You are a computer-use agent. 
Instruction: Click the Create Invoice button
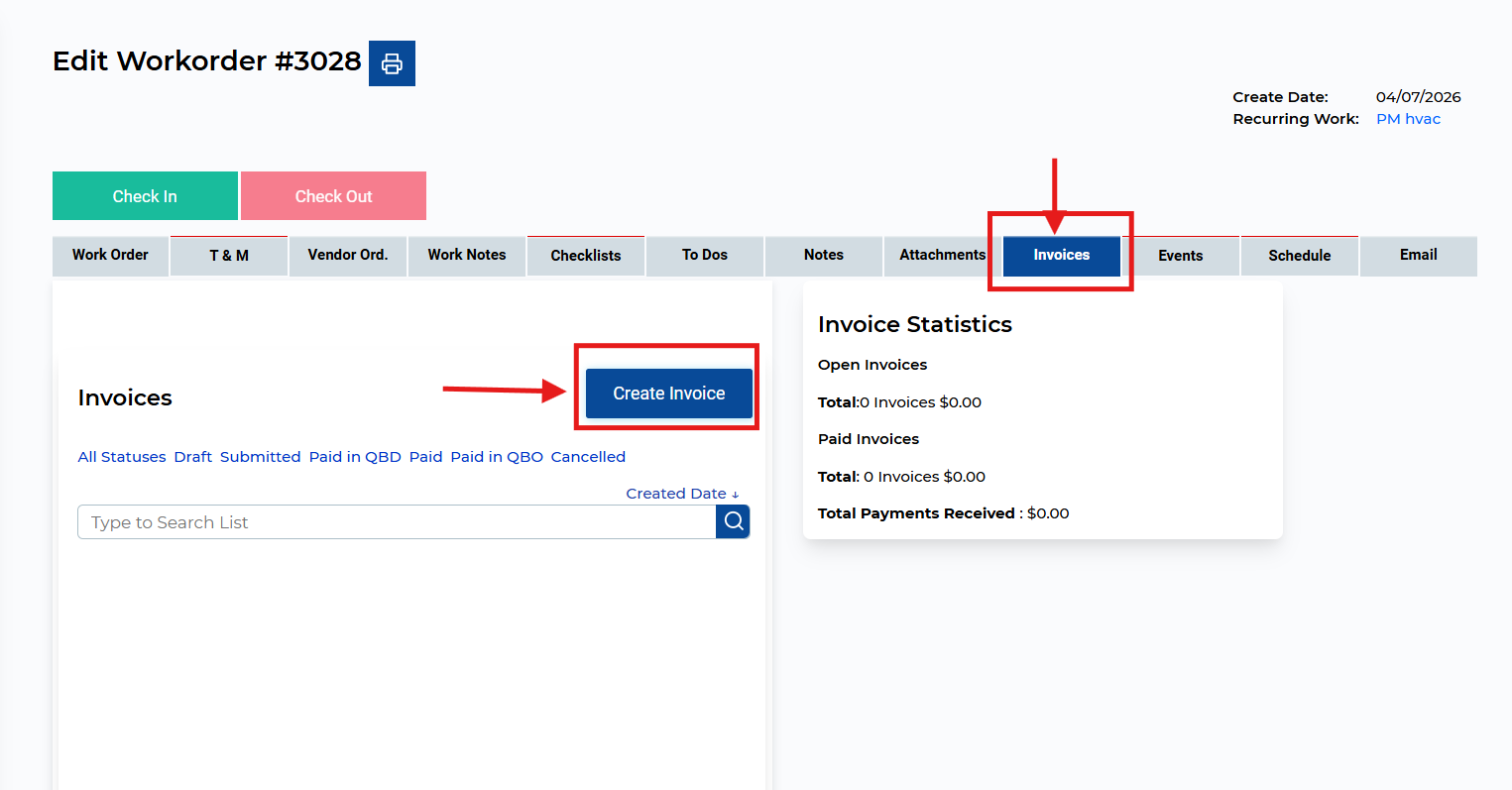[x=668, y=394]
